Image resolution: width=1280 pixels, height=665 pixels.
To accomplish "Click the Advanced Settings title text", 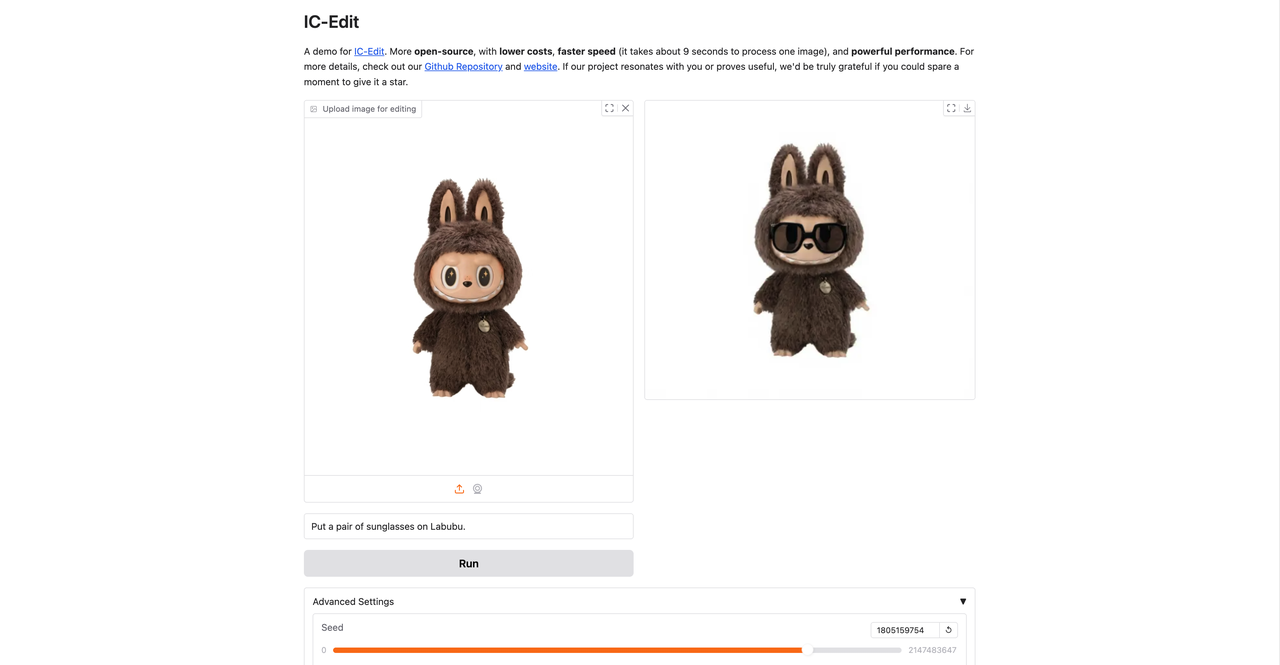I will 353,602.
